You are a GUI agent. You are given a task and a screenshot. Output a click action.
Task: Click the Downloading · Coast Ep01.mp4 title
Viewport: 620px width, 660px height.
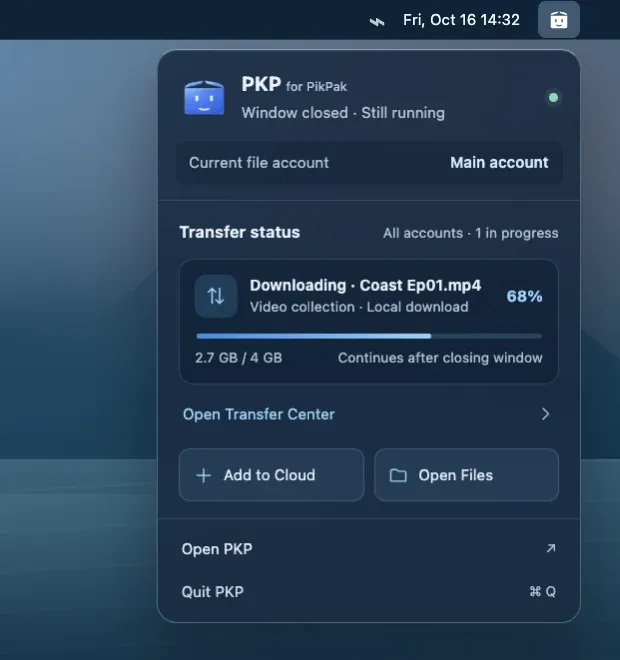tap(365, 285)
